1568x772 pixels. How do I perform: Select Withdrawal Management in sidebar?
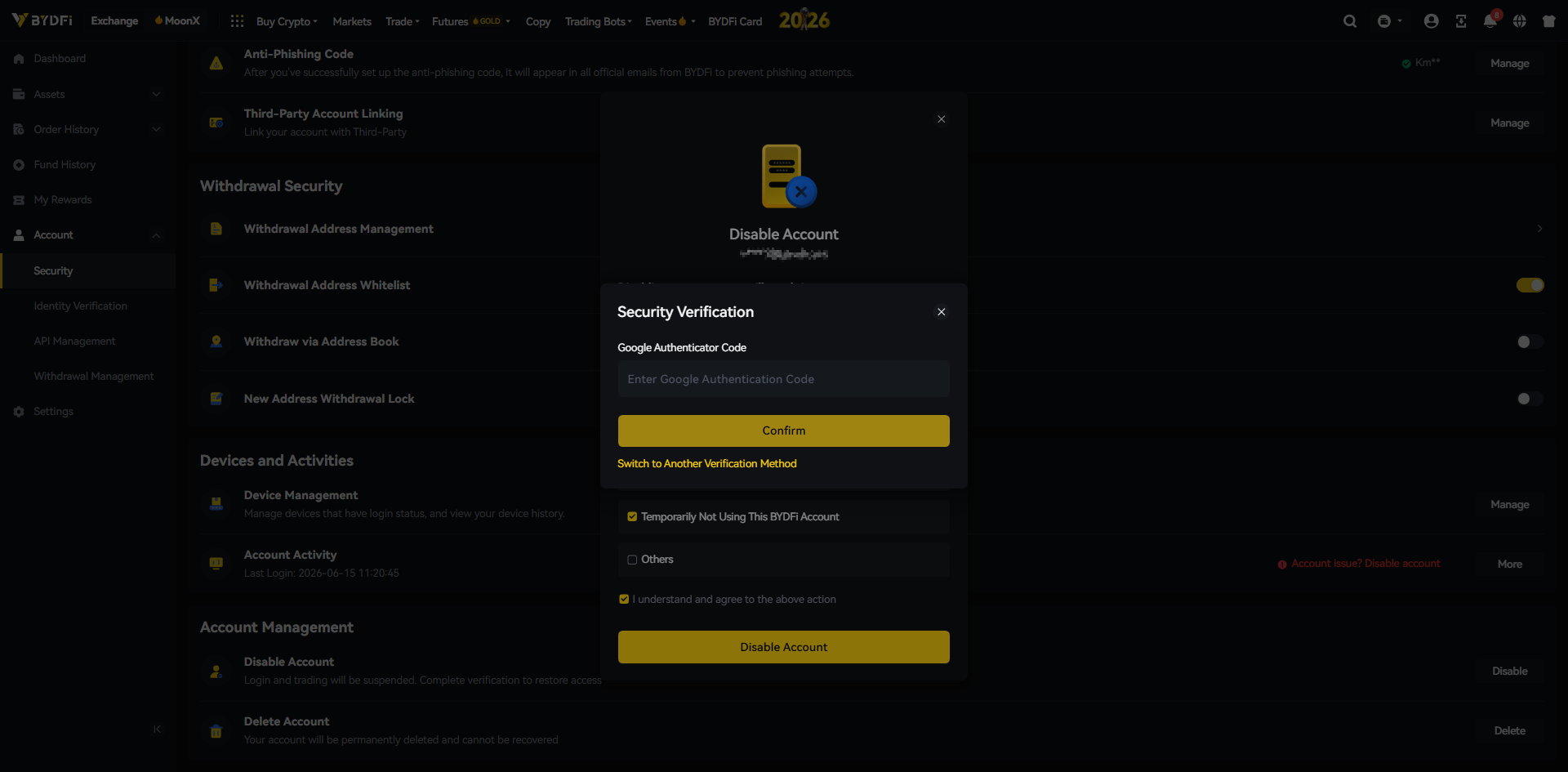click(94, 377)
